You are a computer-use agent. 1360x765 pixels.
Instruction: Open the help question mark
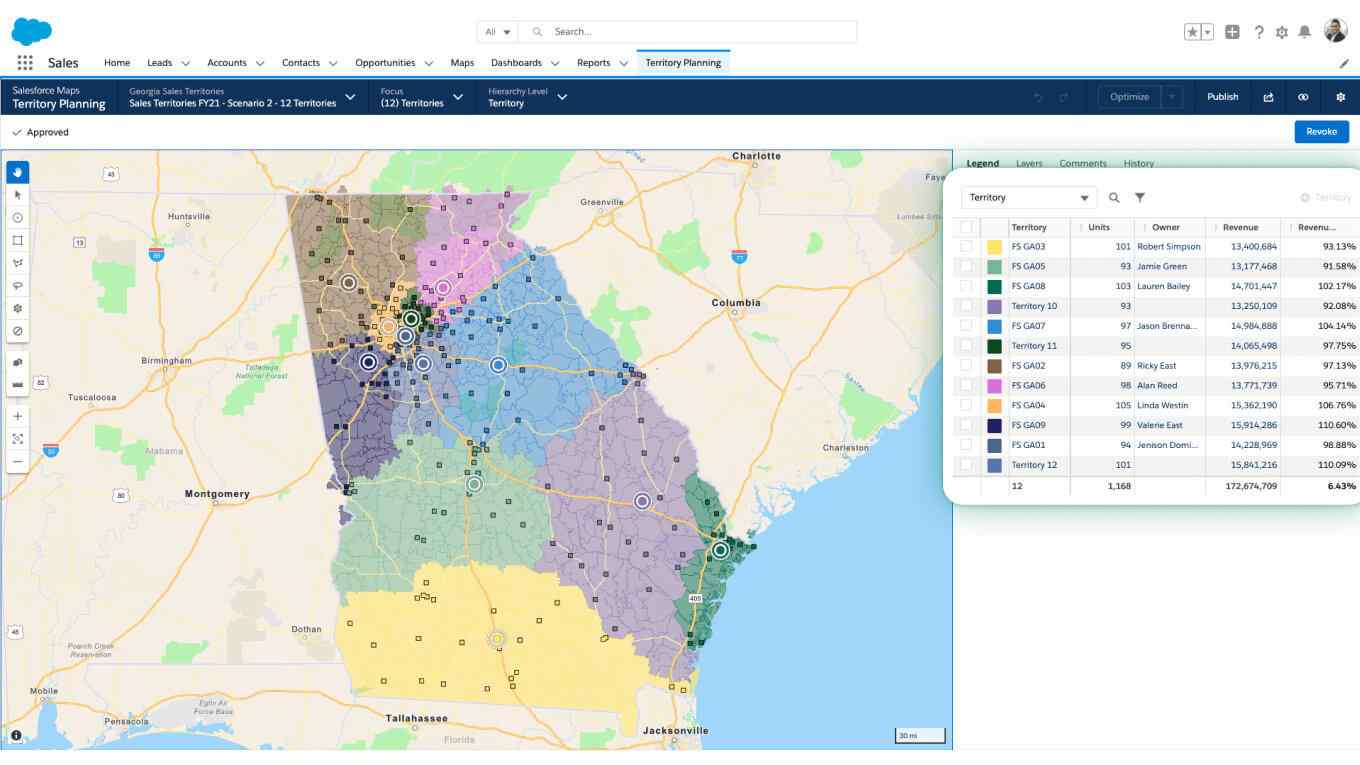point(1259,32)
